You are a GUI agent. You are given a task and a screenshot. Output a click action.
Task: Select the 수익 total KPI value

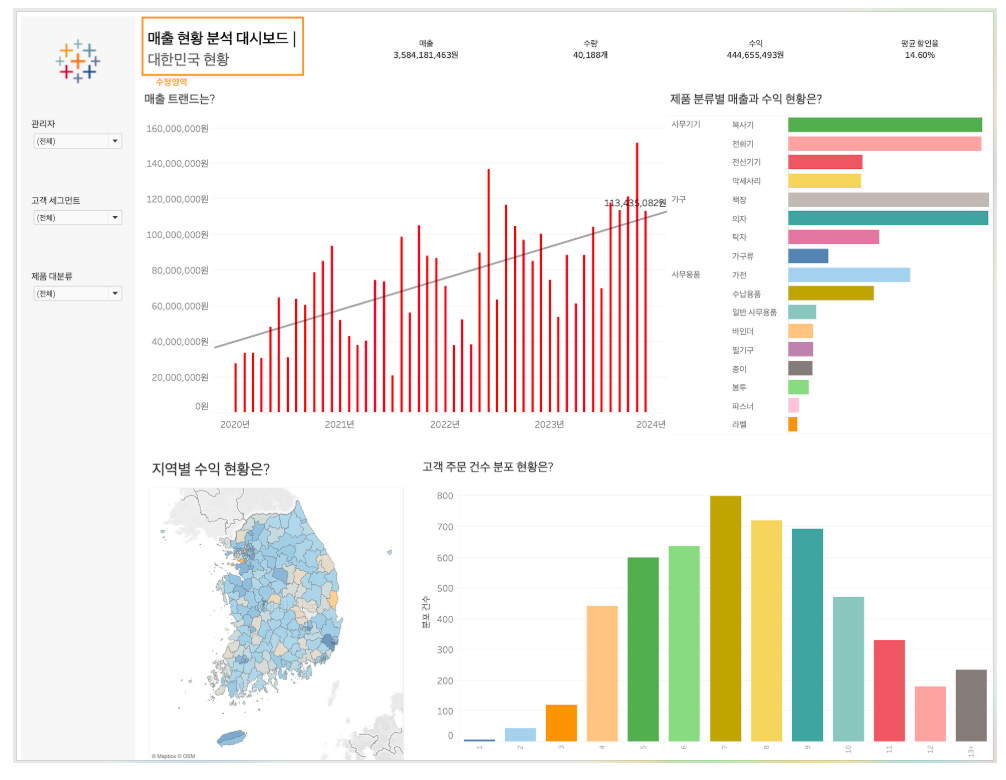click(x=754, y=55)
